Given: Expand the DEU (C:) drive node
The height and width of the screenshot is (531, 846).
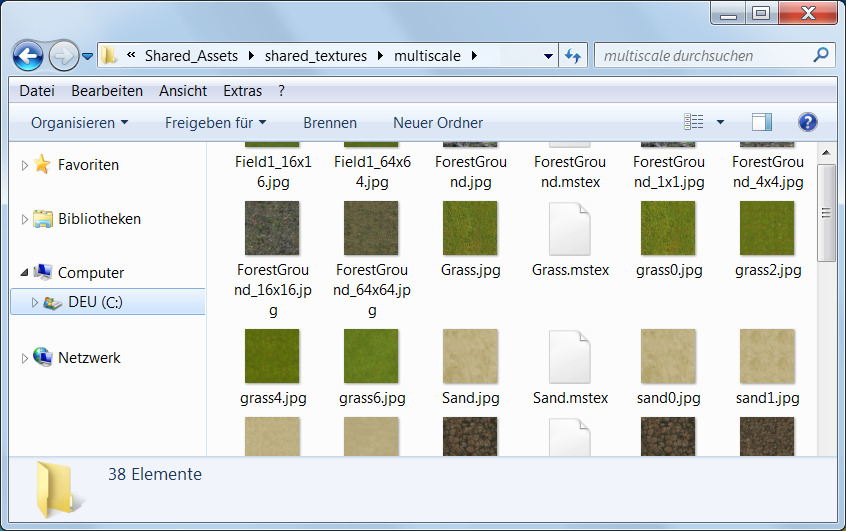Looking at the screenshot, I should pyautogui.click(x=35, y=302).
